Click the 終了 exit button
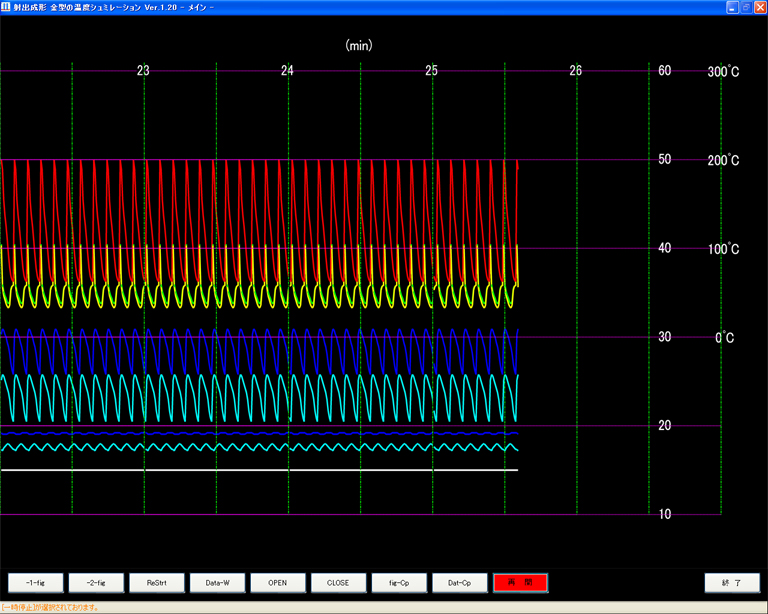Image resolution: width=768 pixels, height=614 pixels. tap(732, 583)
